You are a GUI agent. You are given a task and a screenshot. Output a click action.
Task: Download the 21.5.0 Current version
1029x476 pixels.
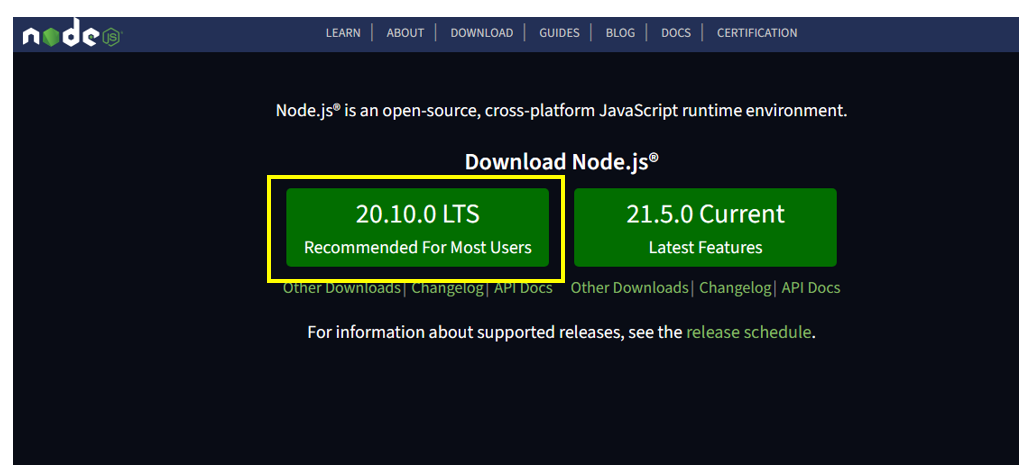pyautogui.click(x=705, y=228)
